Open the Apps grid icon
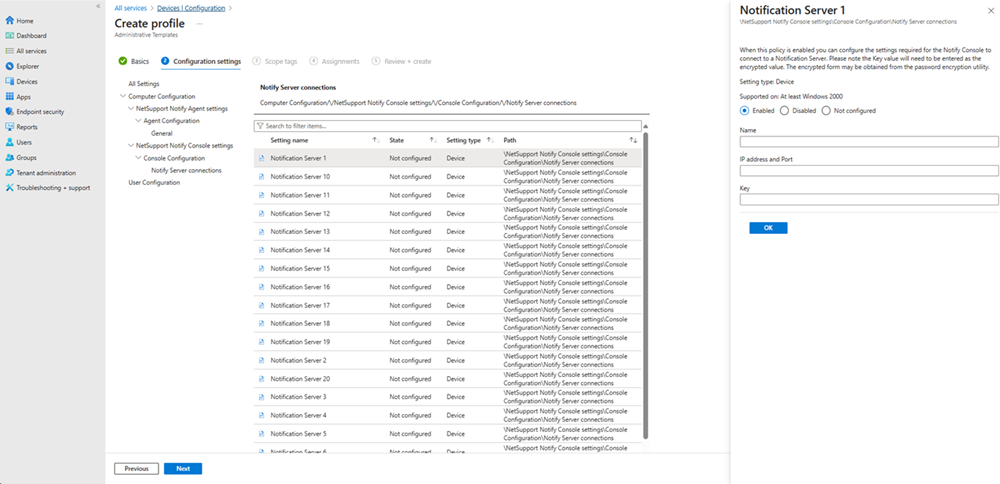1000x484 pixels. coord(9,97)
